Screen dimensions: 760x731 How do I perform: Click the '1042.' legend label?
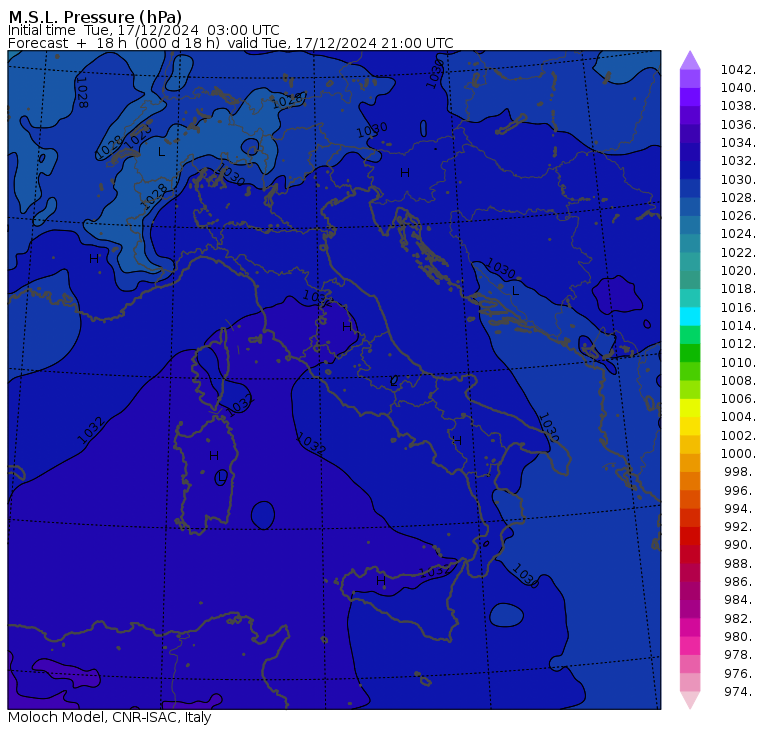tap(738, 70)
